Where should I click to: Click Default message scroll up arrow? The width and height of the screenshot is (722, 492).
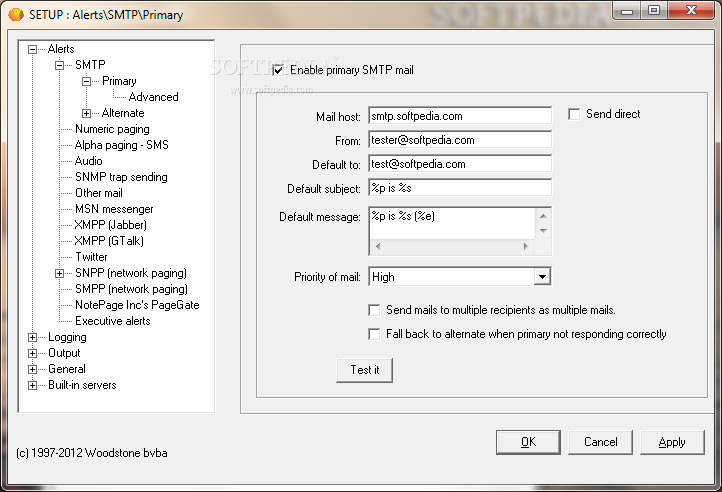[543, 216]
